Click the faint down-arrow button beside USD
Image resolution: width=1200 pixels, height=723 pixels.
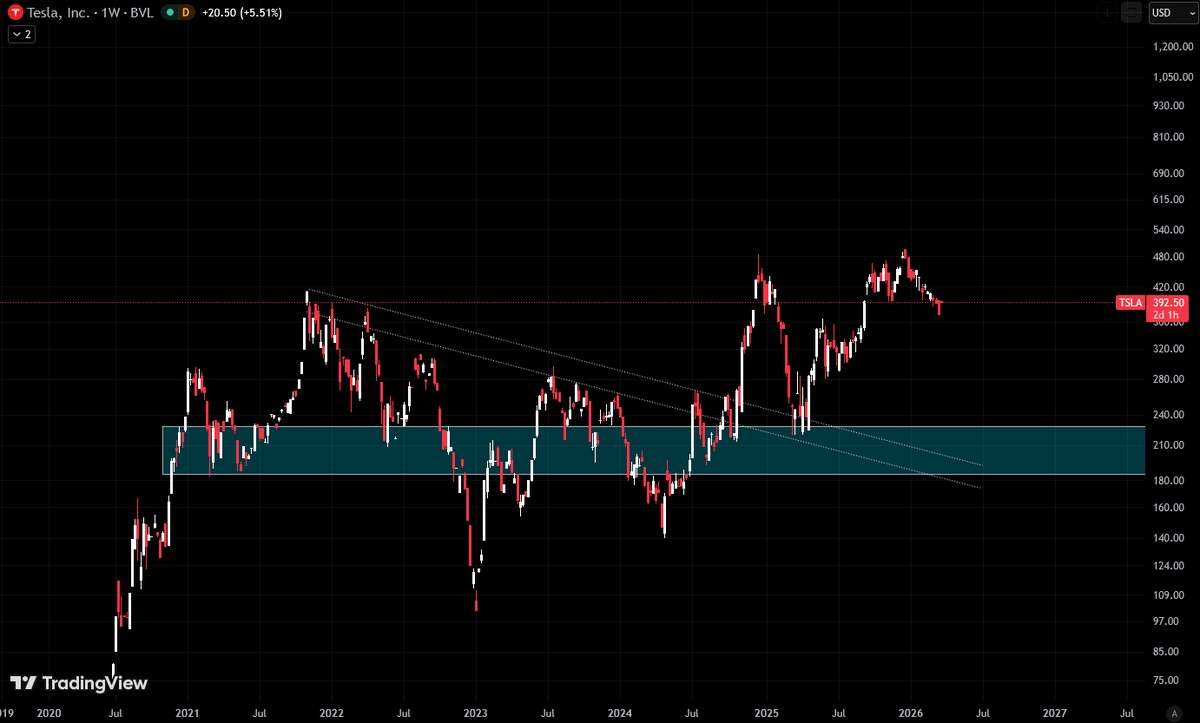(x=1108, y=13)
